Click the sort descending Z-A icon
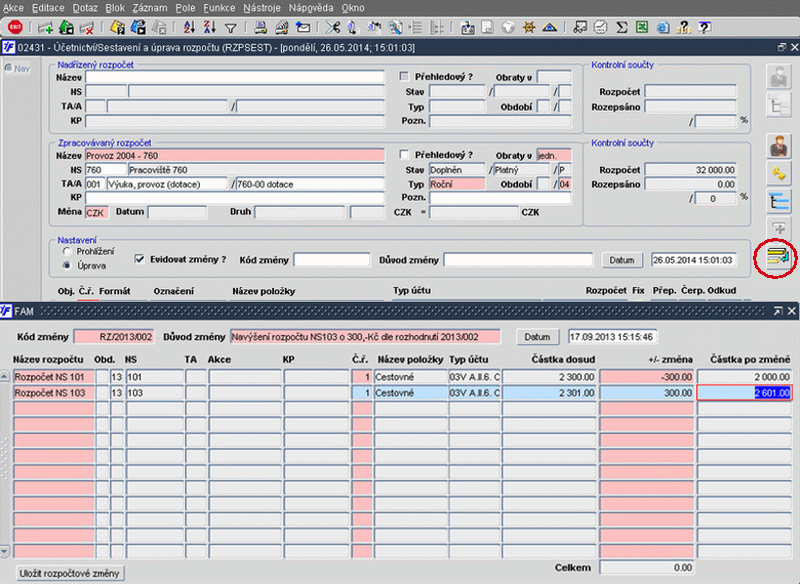 pos(210,27)
